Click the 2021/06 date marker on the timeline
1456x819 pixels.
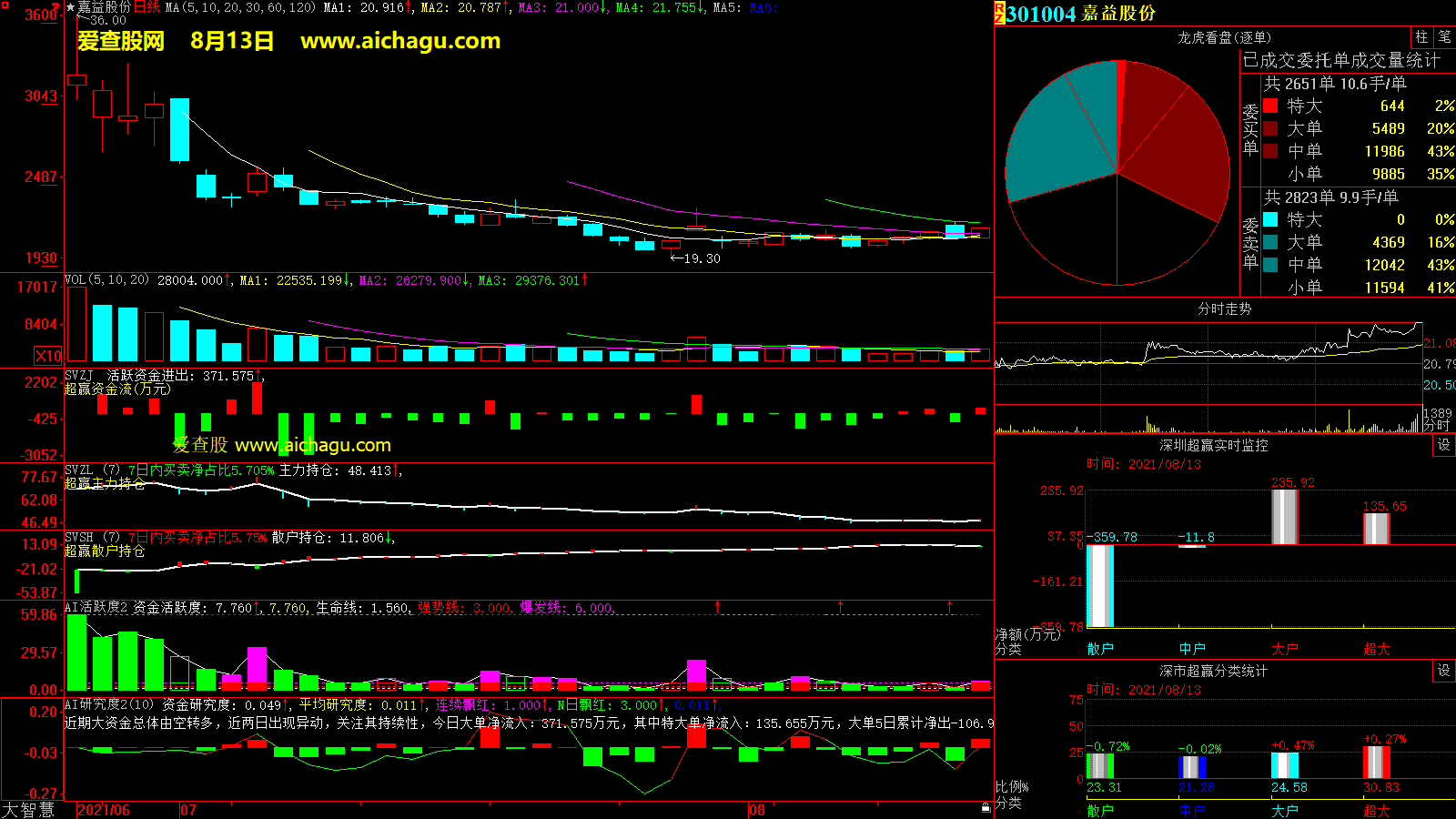104,810
